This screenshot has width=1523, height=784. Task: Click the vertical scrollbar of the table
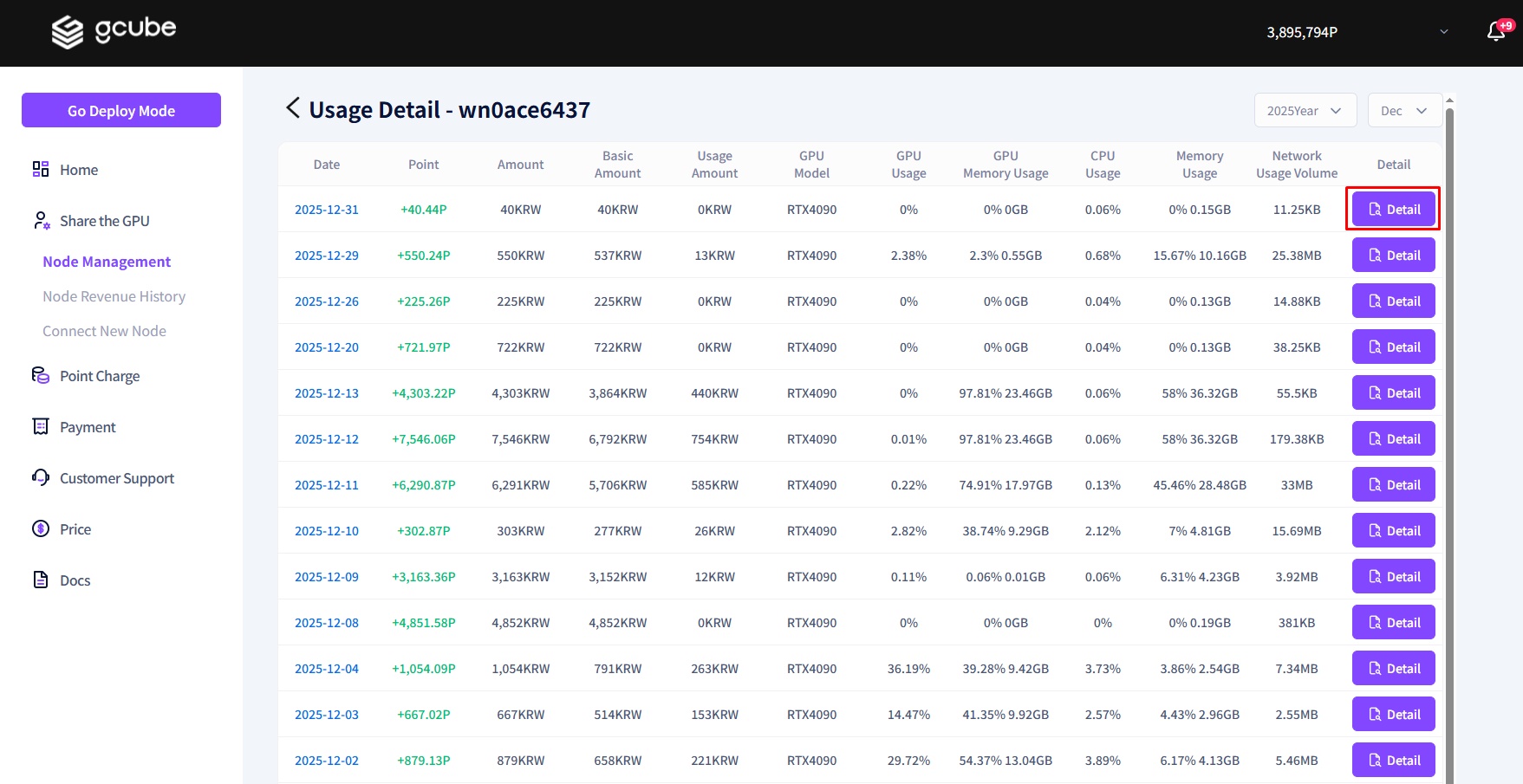click(1449, 433)
